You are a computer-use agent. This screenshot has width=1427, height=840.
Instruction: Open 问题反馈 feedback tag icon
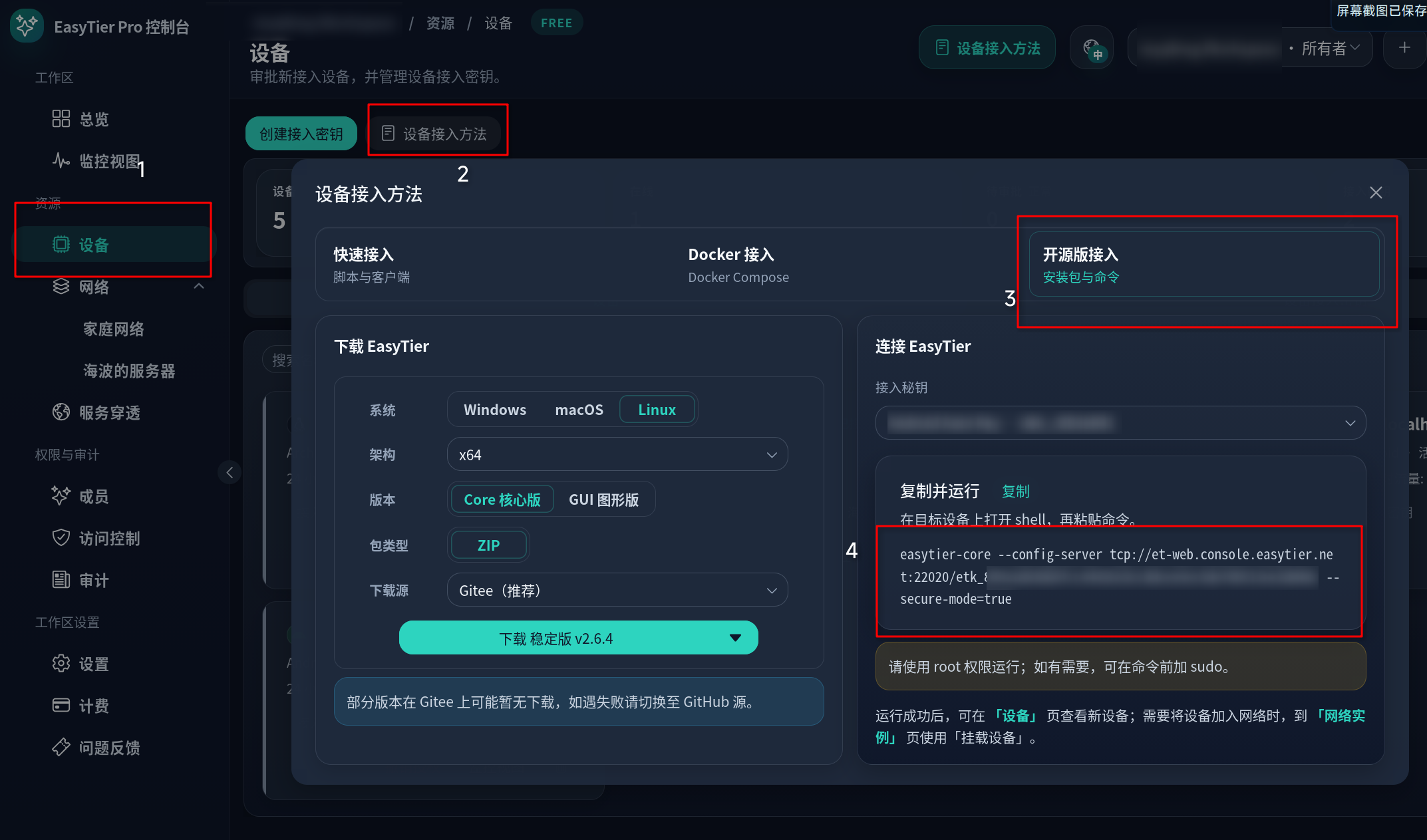pyautogui.click(x=61, y=748)
